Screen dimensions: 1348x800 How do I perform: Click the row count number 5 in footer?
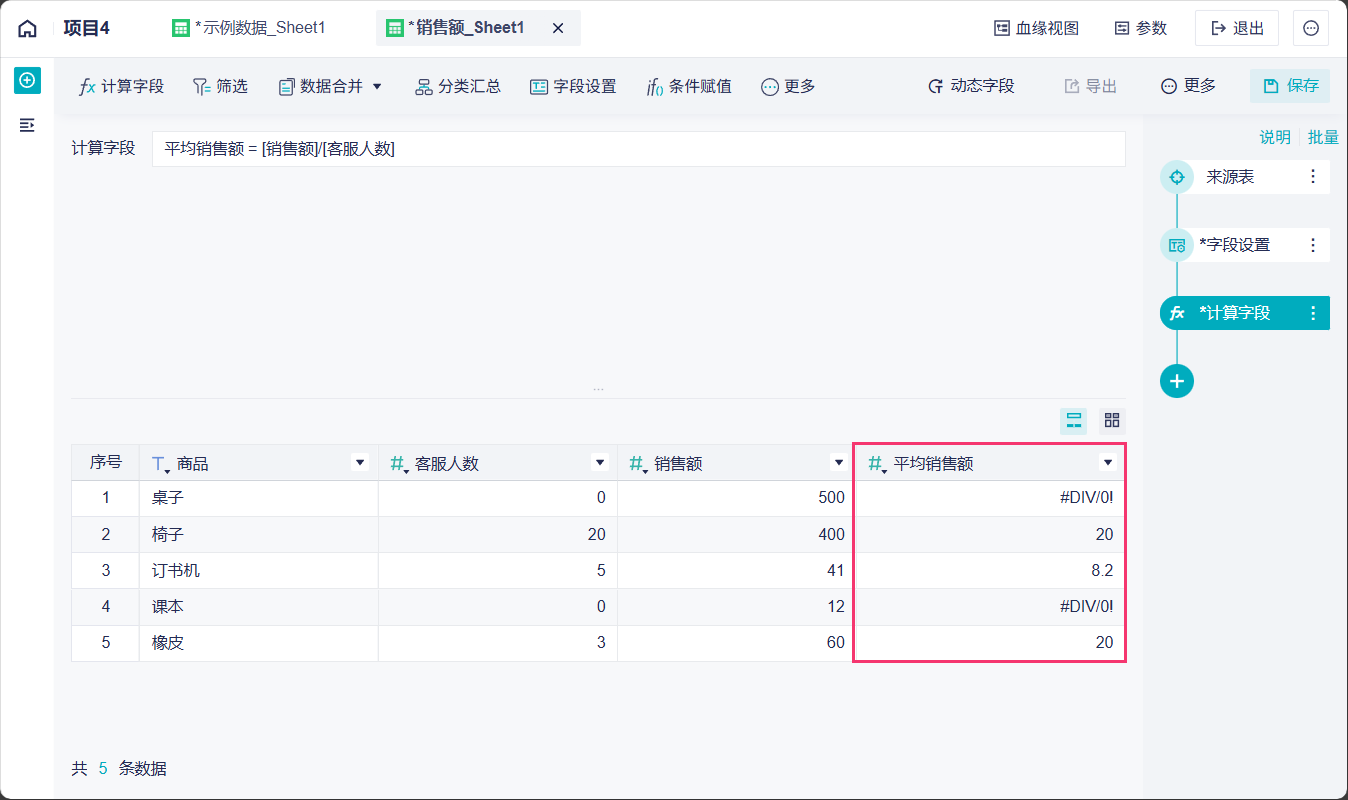tap(103, 769)
